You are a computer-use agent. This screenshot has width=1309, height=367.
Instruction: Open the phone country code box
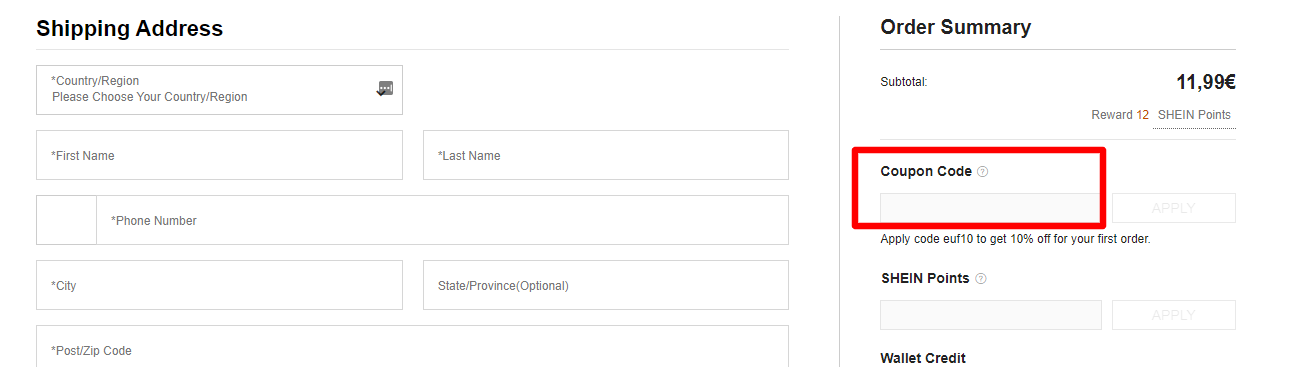[66, 220]
